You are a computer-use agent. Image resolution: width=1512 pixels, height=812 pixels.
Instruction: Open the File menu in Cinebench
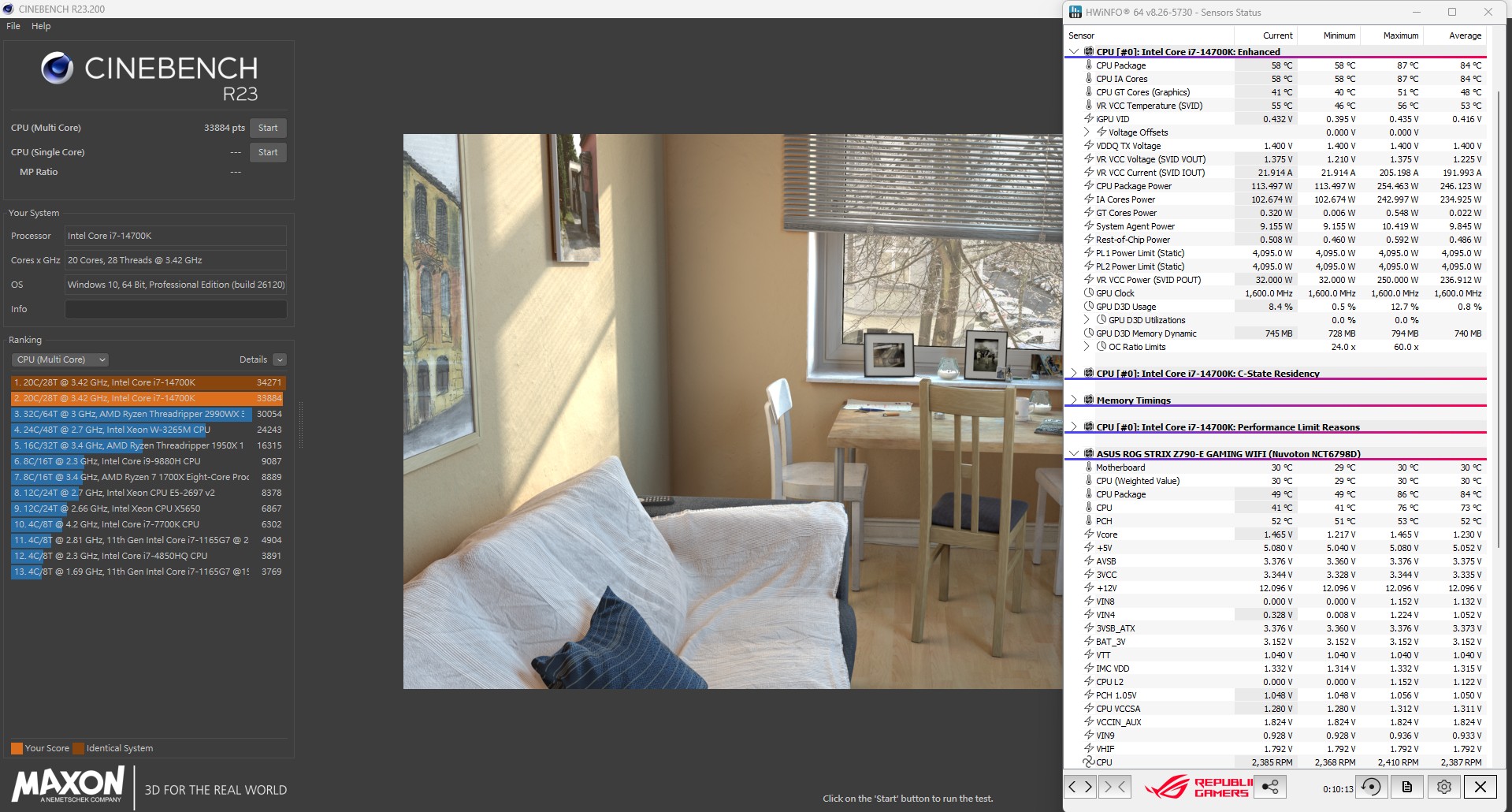(x=13, y=26)
